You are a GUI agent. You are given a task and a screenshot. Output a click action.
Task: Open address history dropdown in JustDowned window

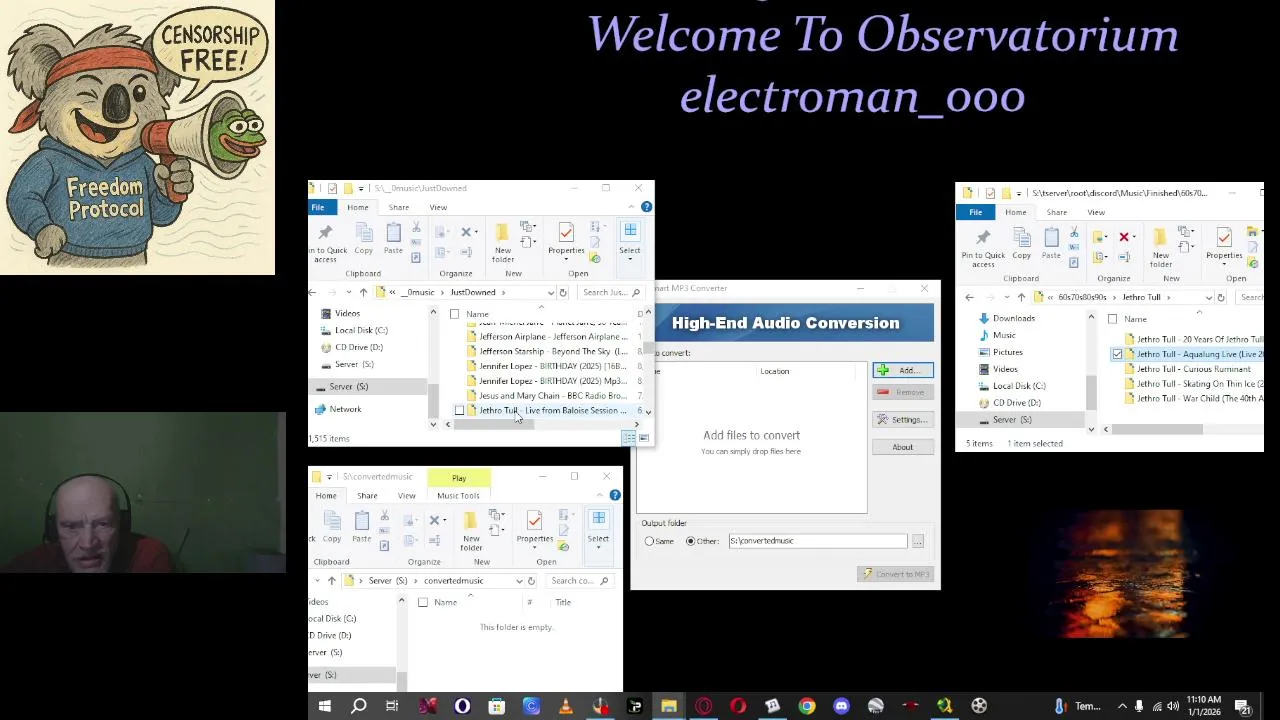point(550,292)
